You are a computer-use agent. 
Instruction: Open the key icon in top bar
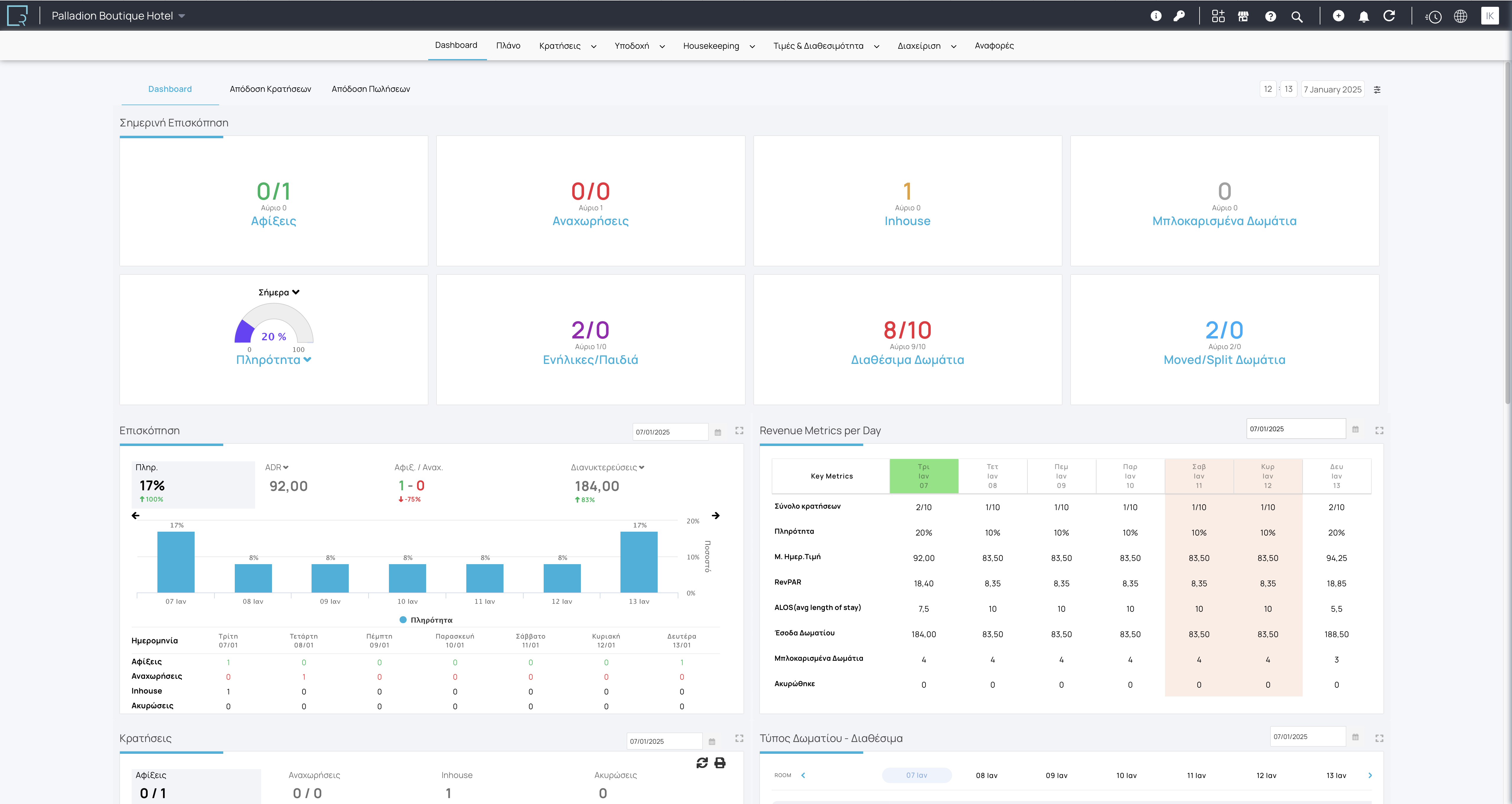click(1179, 16)
